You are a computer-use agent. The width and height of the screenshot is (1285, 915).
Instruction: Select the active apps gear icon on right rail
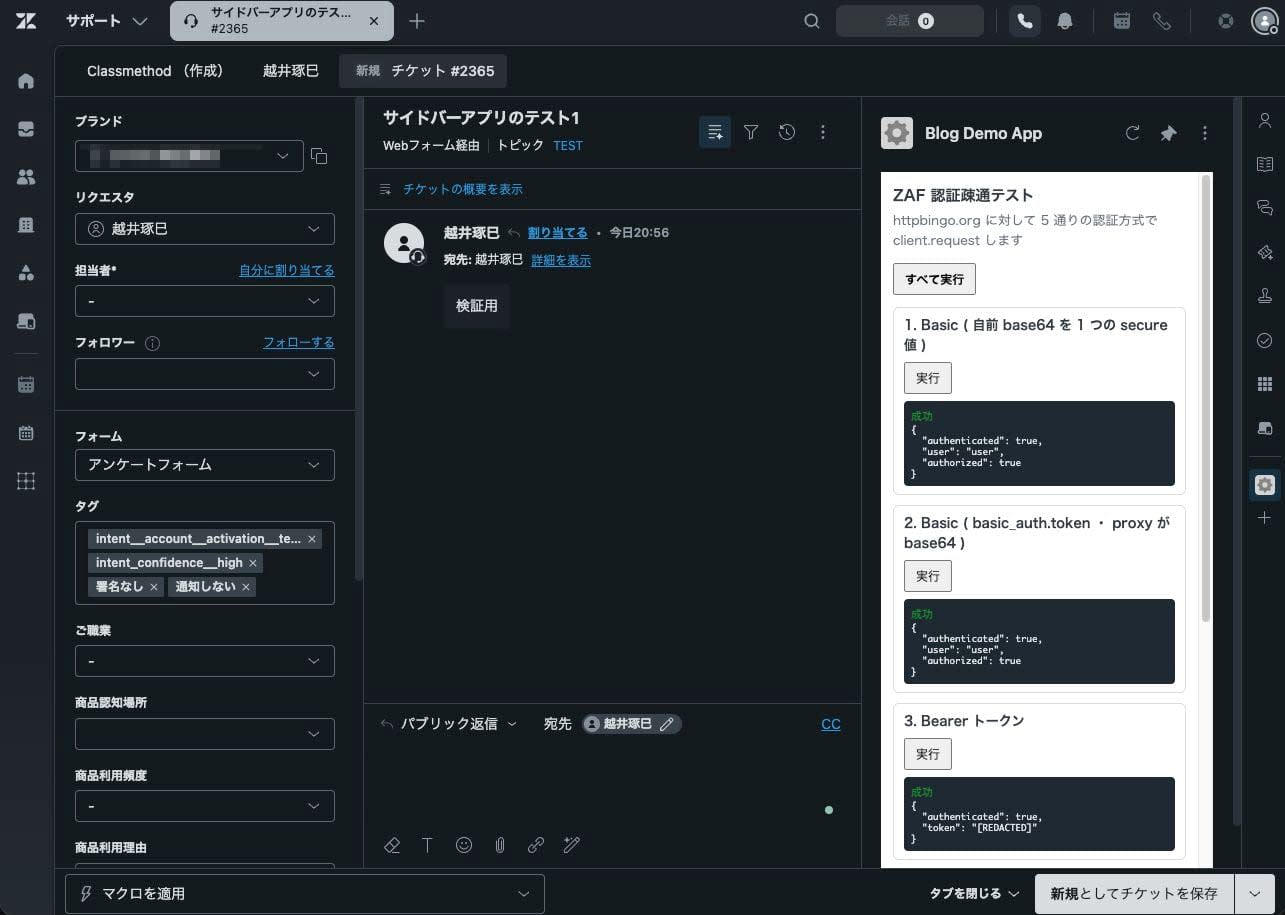point(1264,485)
